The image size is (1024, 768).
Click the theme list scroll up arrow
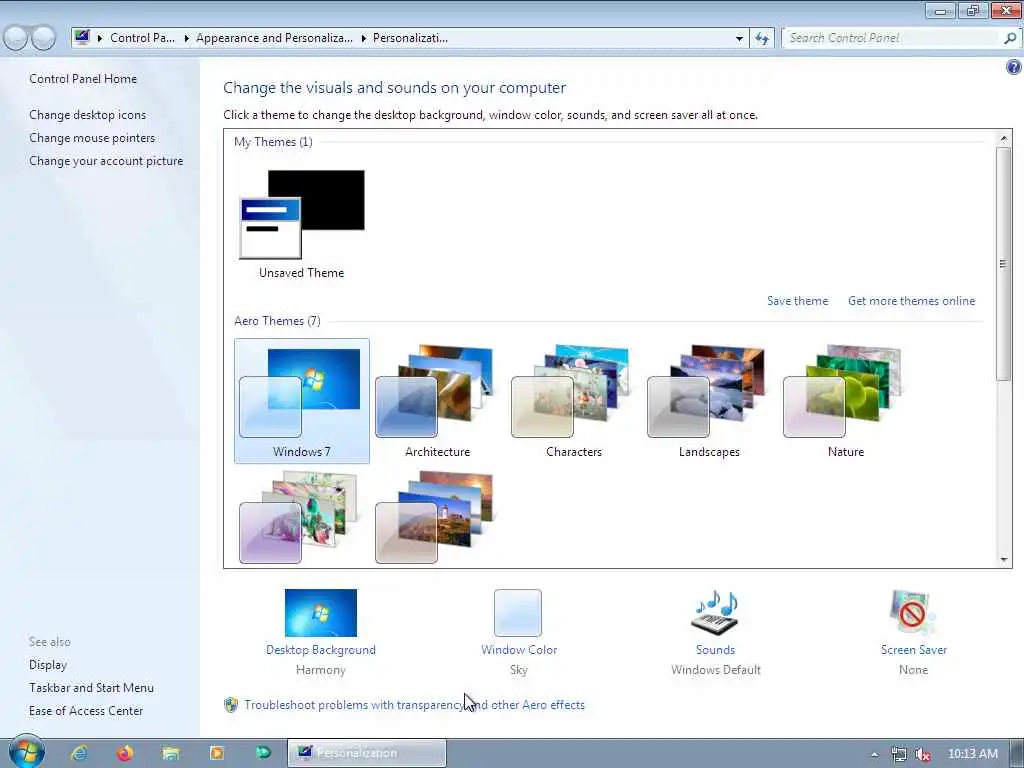pyautogui.click(x=1004, y=138)
